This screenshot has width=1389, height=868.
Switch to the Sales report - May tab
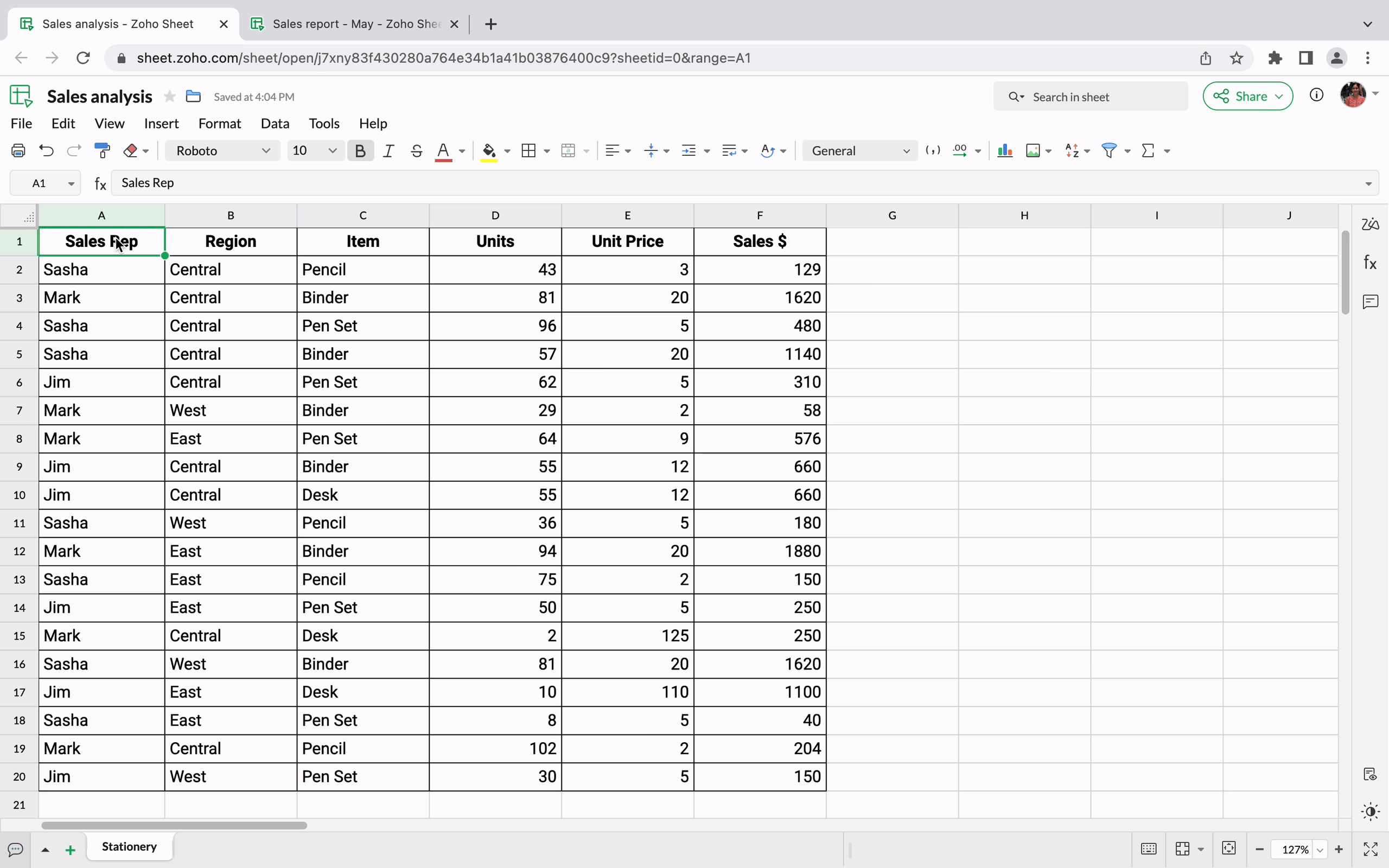coord(355,24)
